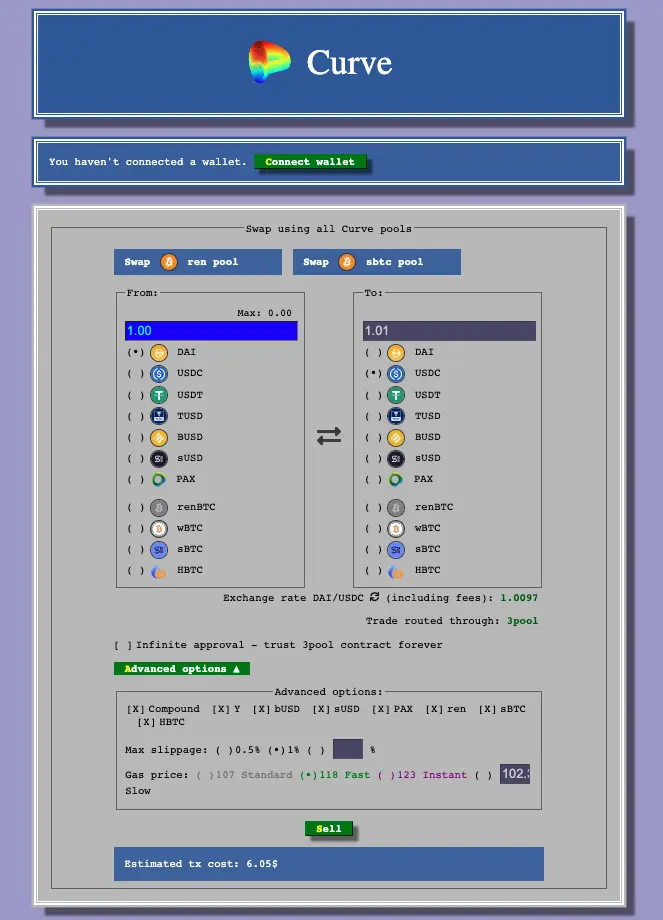Screen dimensions: 663x920
Task: Click the PAX coin icon in From list
Action: (x=158, y=479)
